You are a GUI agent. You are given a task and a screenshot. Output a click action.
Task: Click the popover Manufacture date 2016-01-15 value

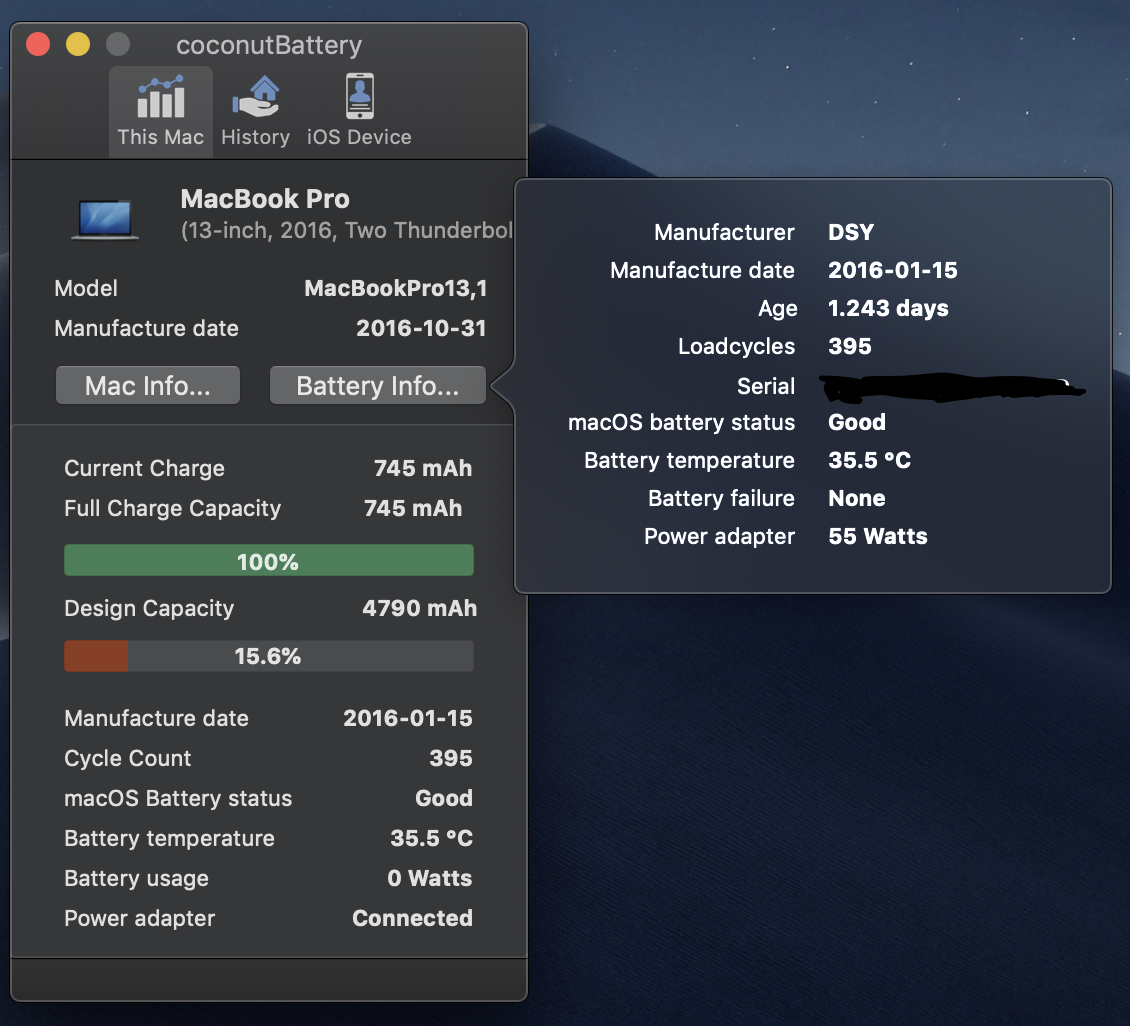(x=893, y=270)
